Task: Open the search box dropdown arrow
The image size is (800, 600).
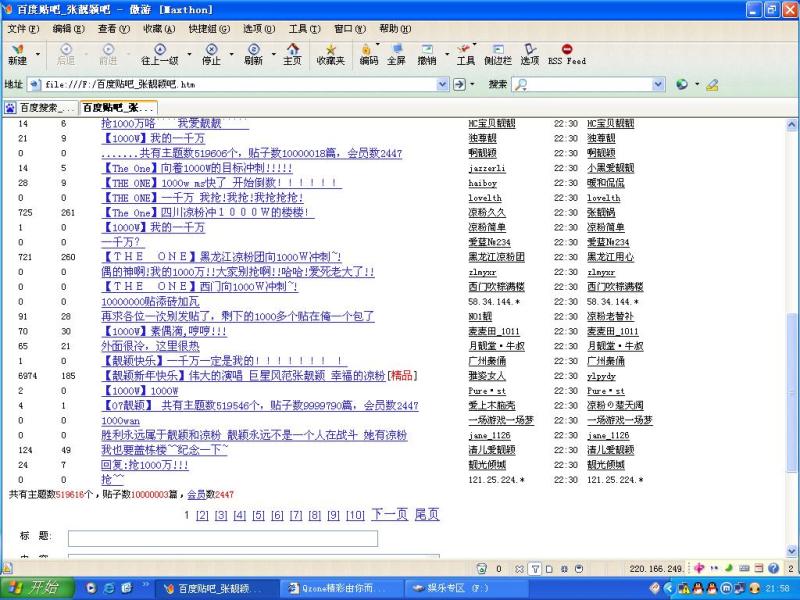Action: tap(658, 84)
